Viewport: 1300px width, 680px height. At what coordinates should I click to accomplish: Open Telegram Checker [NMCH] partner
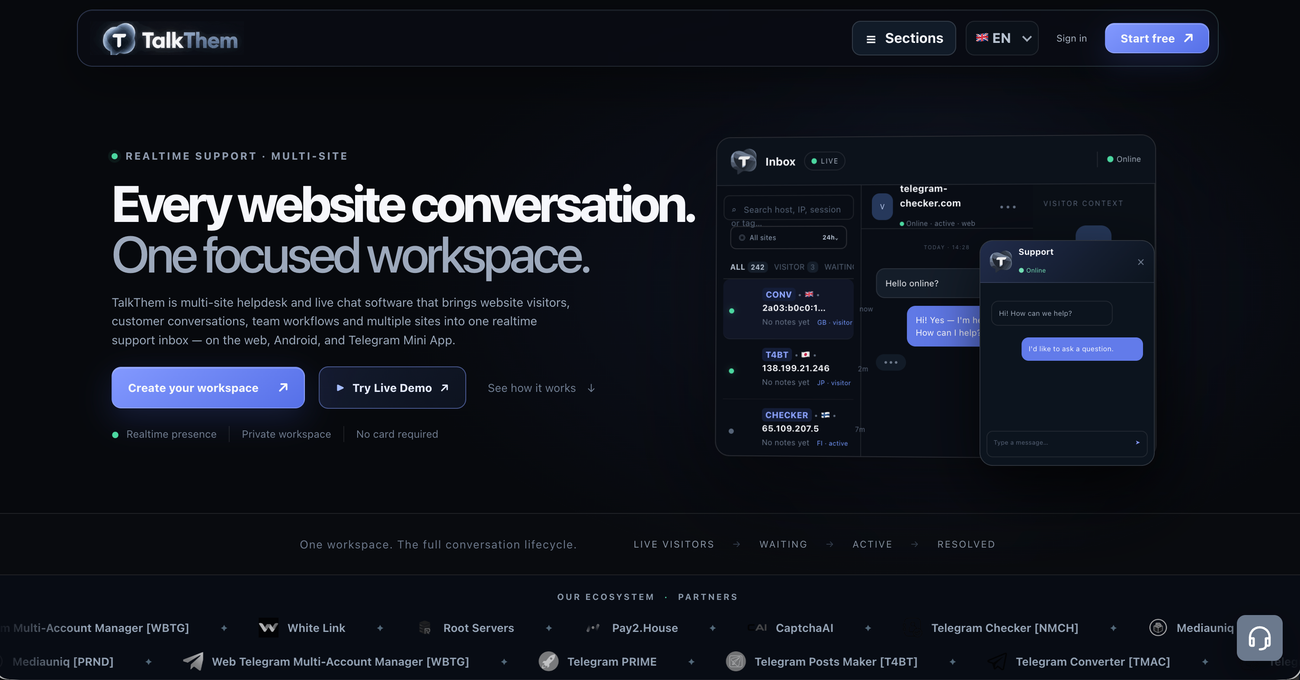(1004, 628)
